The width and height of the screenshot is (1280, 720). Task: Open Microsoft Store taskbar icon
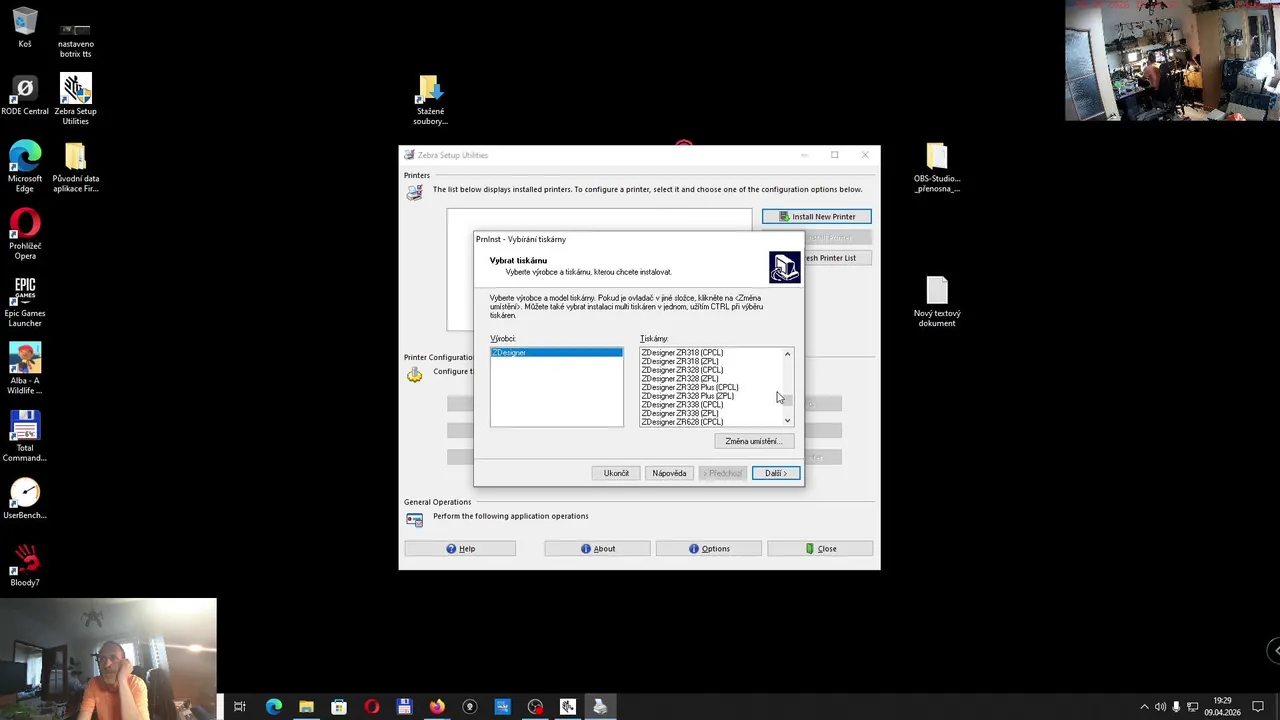coord(339,707)
